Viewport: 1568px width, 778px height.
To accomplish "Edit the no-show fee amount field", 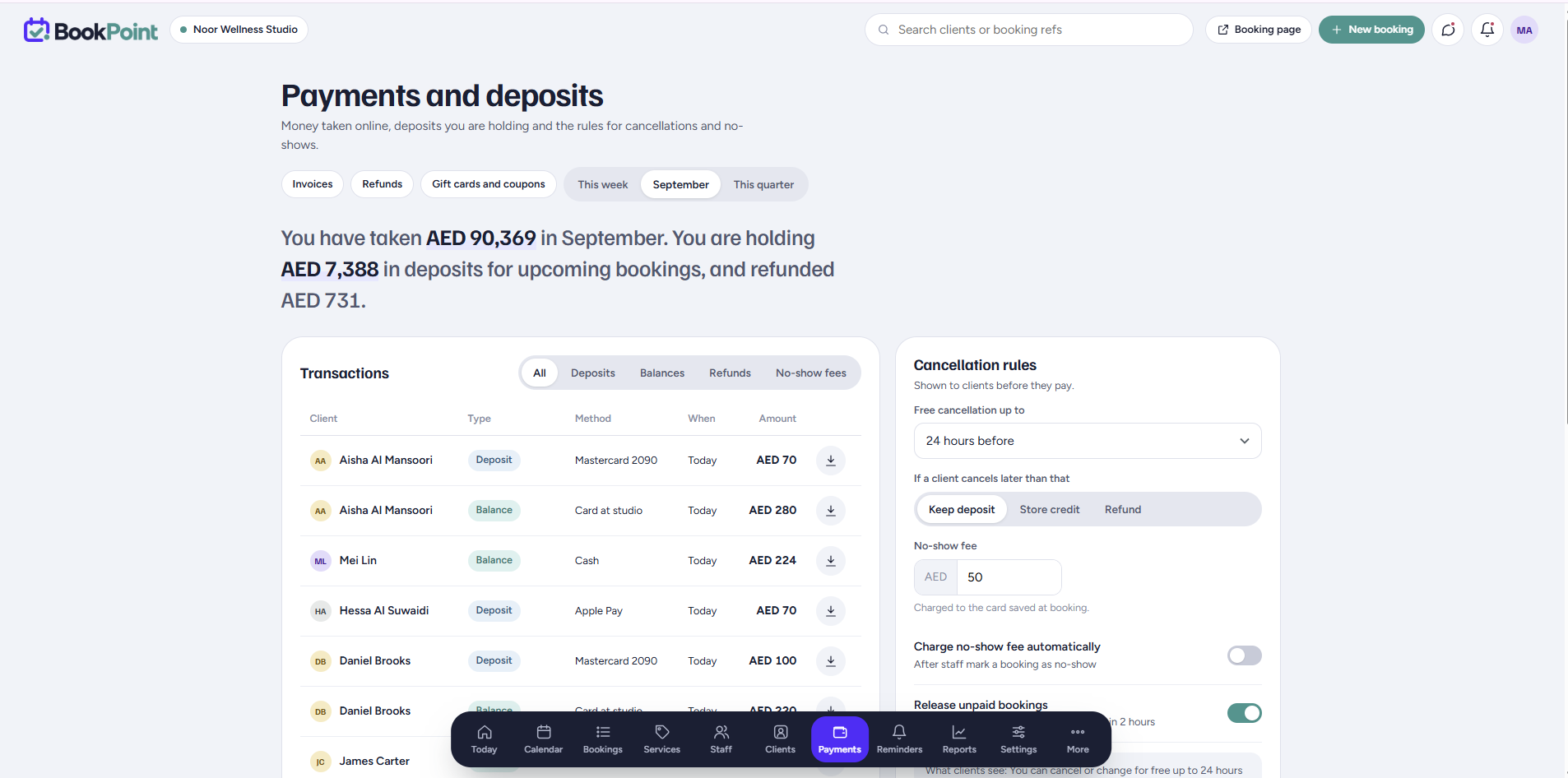I will (x=1009, y=577).
